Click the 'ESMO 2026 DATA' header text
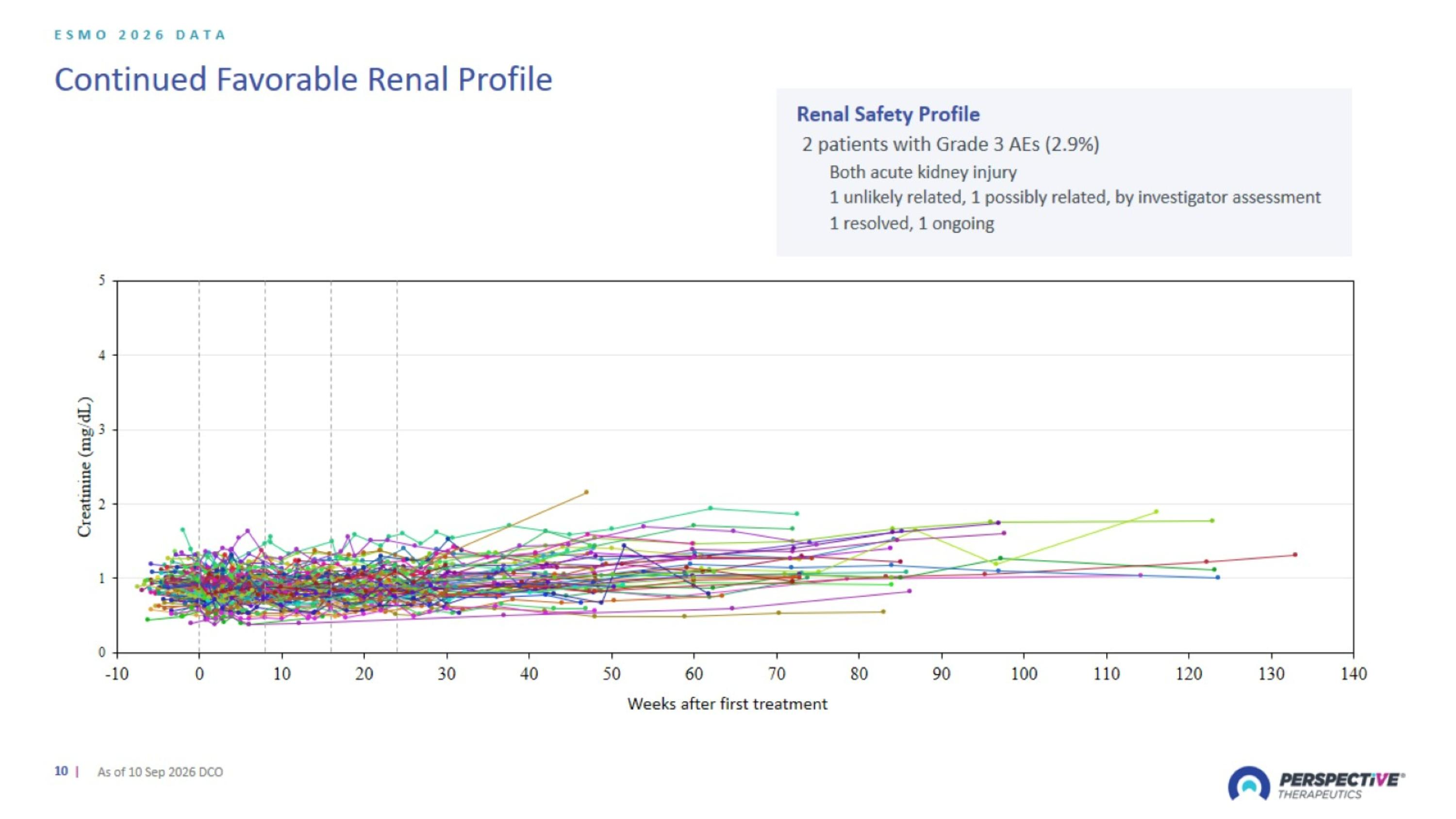Image resolution: width=1456 pixels, height=819 pixels. coord(140,35)
